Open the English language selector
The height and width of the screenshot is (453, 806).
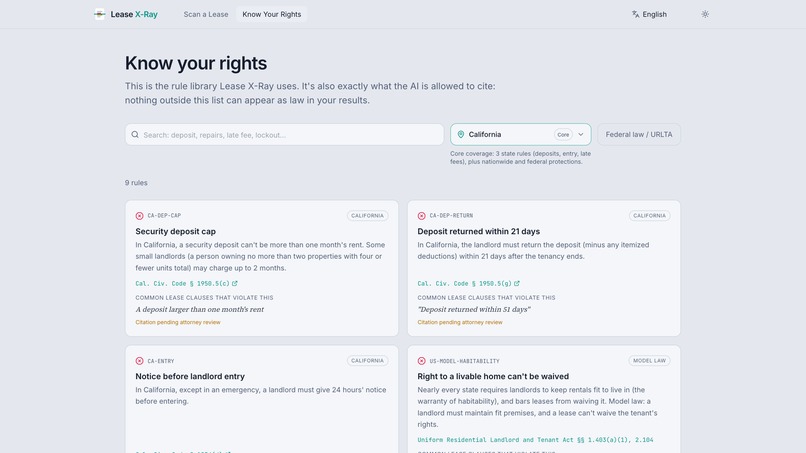(649, 14)
